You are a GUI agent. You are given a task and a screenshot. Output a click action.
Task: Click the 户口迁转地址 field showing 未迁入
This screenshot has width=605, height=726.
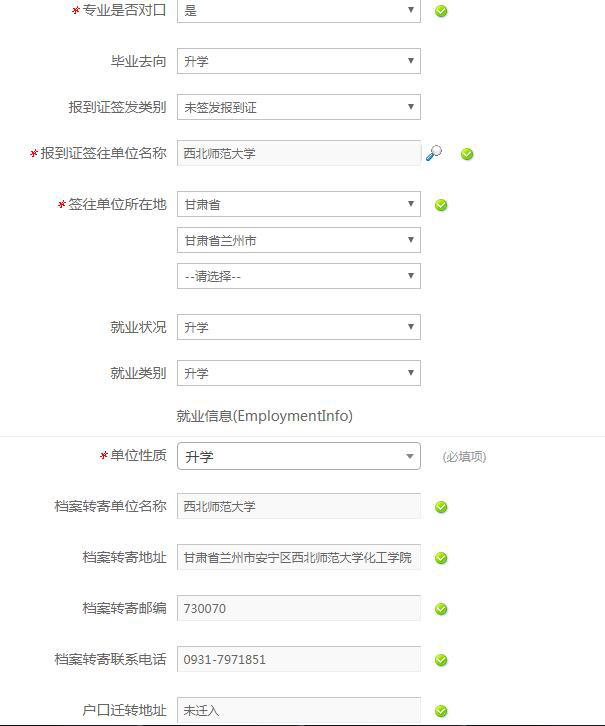[x=299, y=710]
